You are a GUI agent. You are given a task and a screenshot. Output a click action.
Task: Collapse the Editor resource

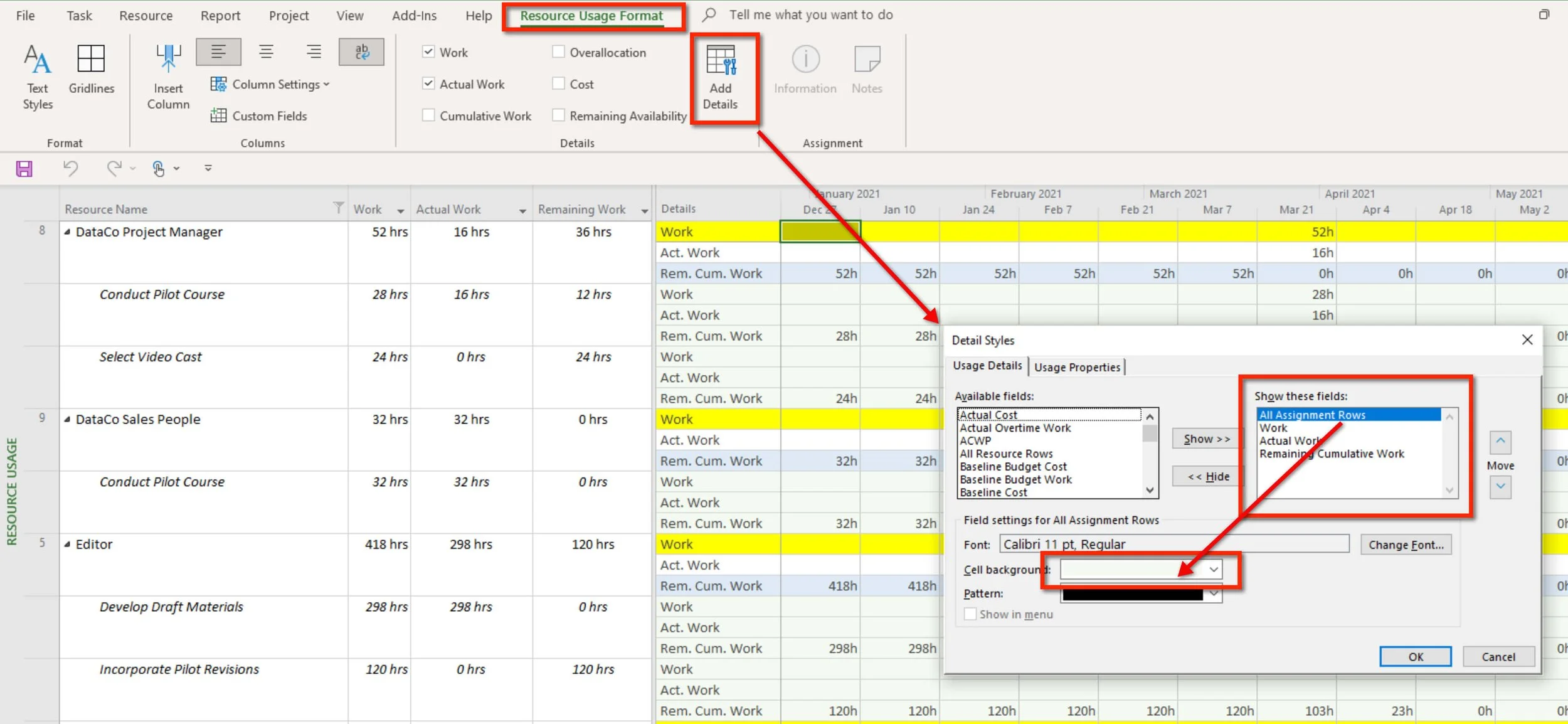67,544
